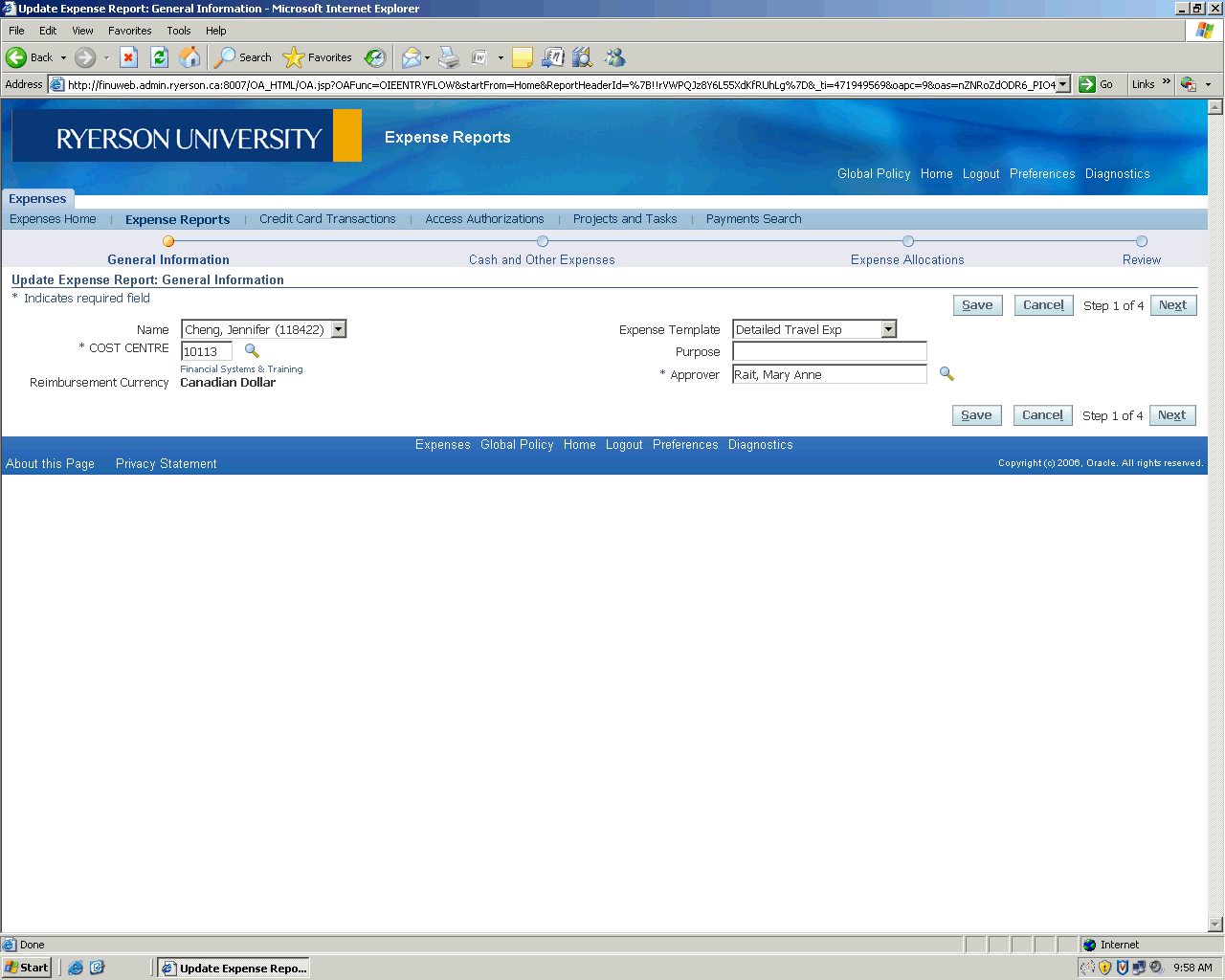Screen dimensions: 1225x980
Task: Open the Favorites menu in menu bar
Action: 129,31
